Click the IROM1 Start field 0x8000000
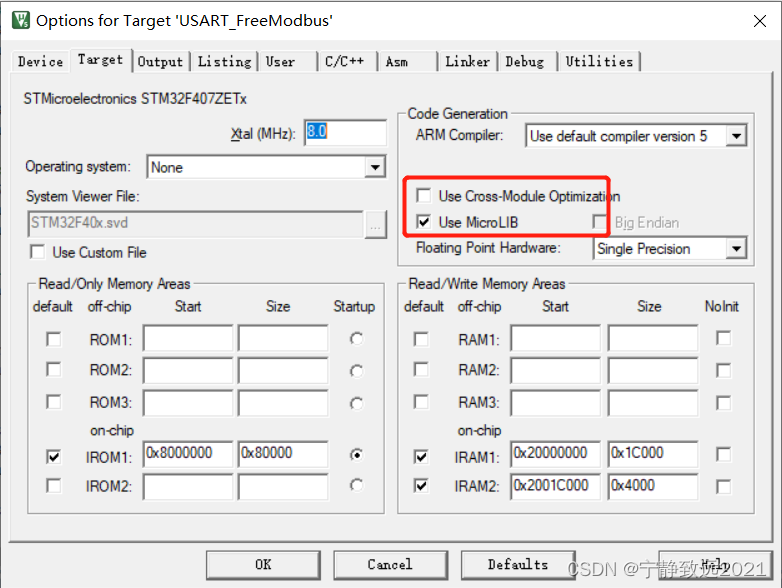This screenshot has width=782, height=588. pyautogui.click(x=188, y=453)
